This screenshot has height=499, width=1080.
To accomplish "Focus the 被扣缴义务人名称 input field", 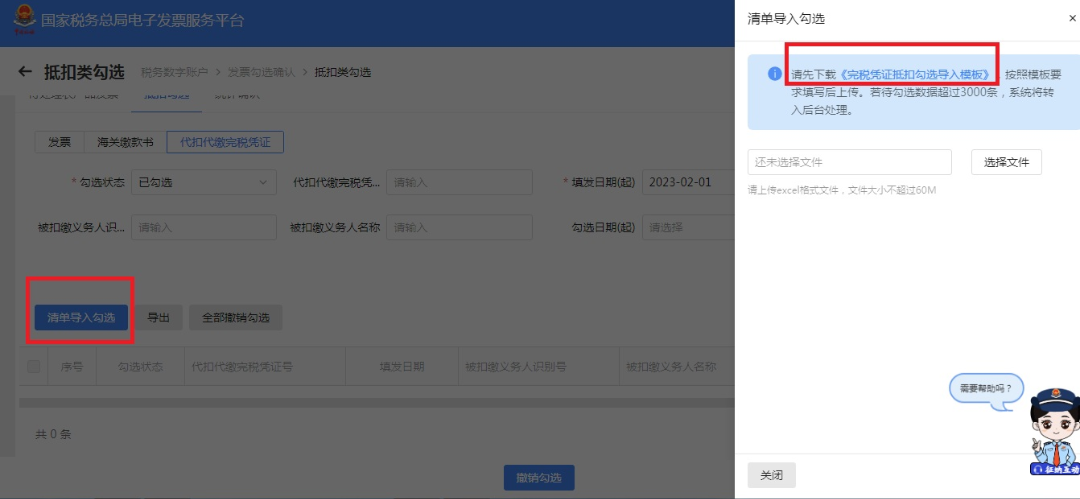I will click(459, 227).
